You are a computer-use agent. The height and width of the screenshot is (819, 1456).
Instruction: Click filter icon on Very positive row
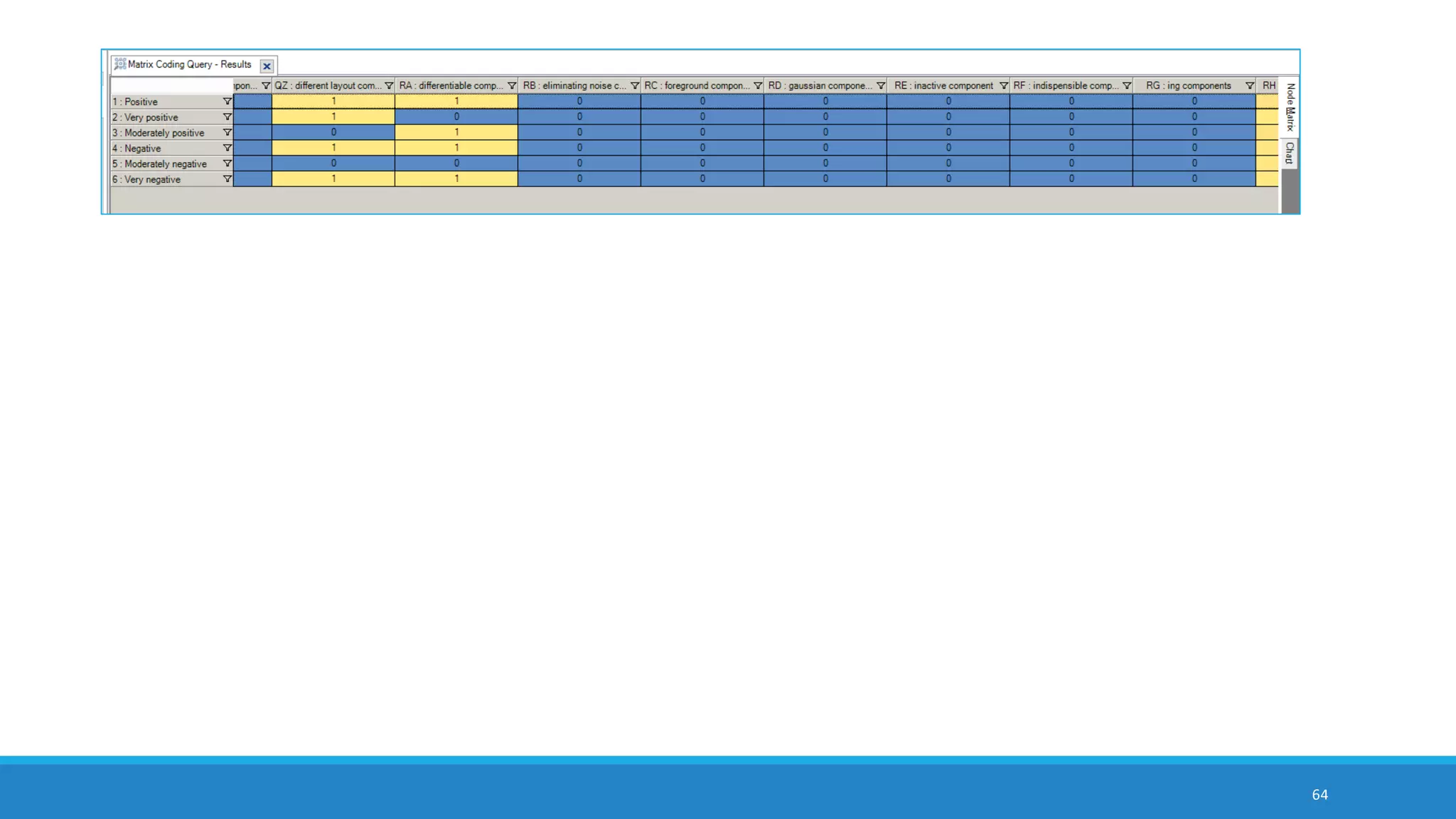tap(227, 117)
